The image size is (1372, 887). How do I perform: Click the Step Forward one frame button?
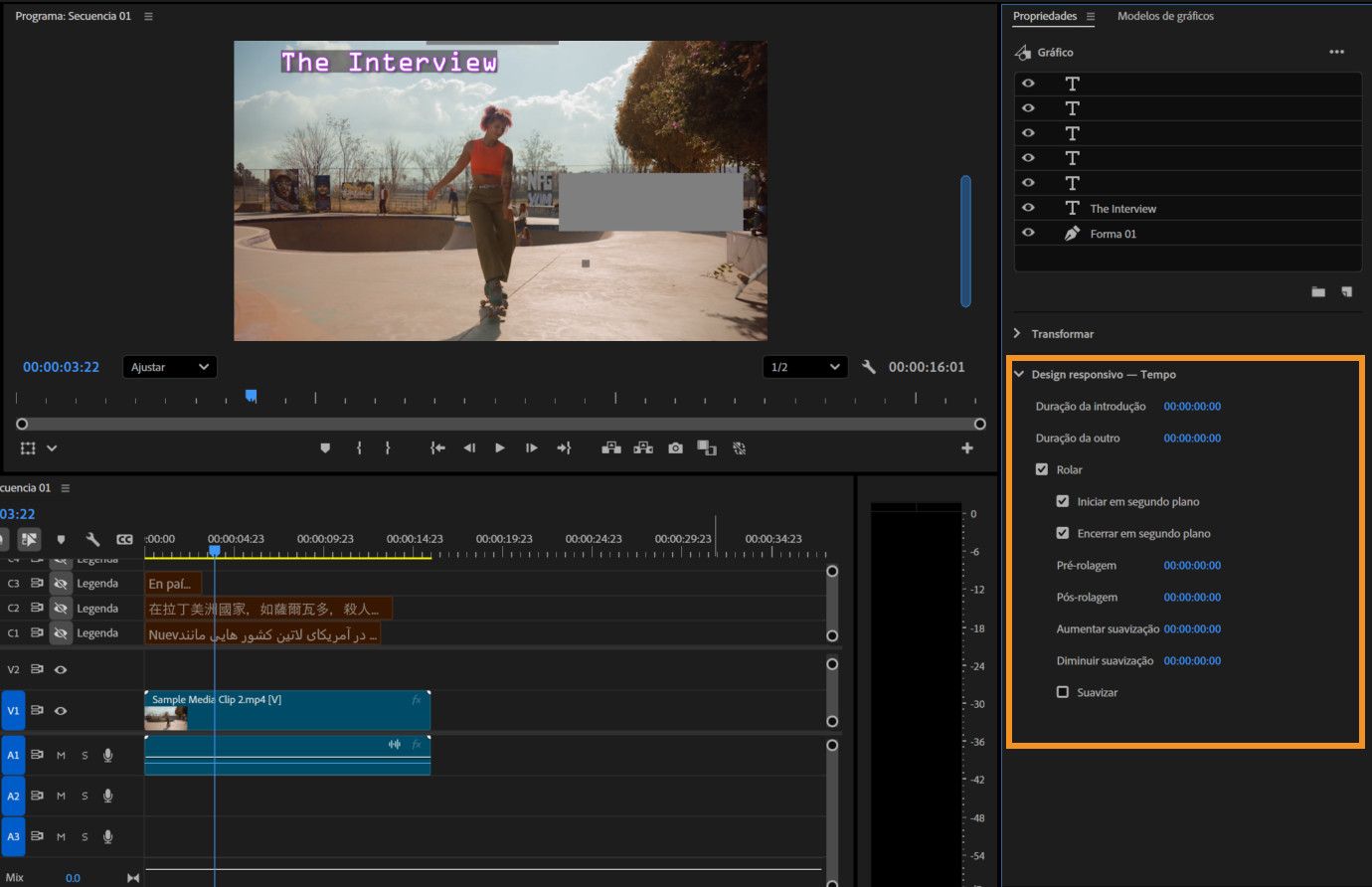532,448
